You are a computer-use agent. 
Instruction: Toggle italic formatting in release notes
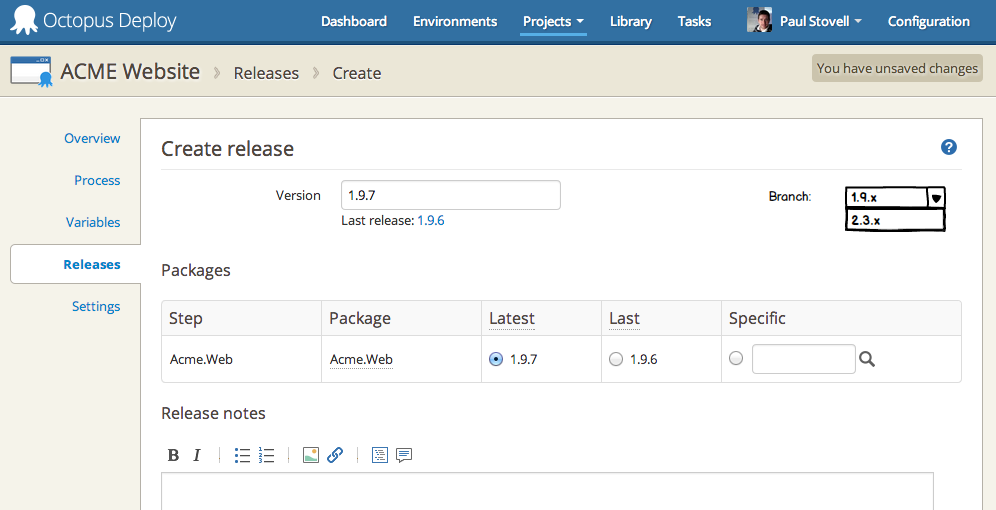coord(197,455)
